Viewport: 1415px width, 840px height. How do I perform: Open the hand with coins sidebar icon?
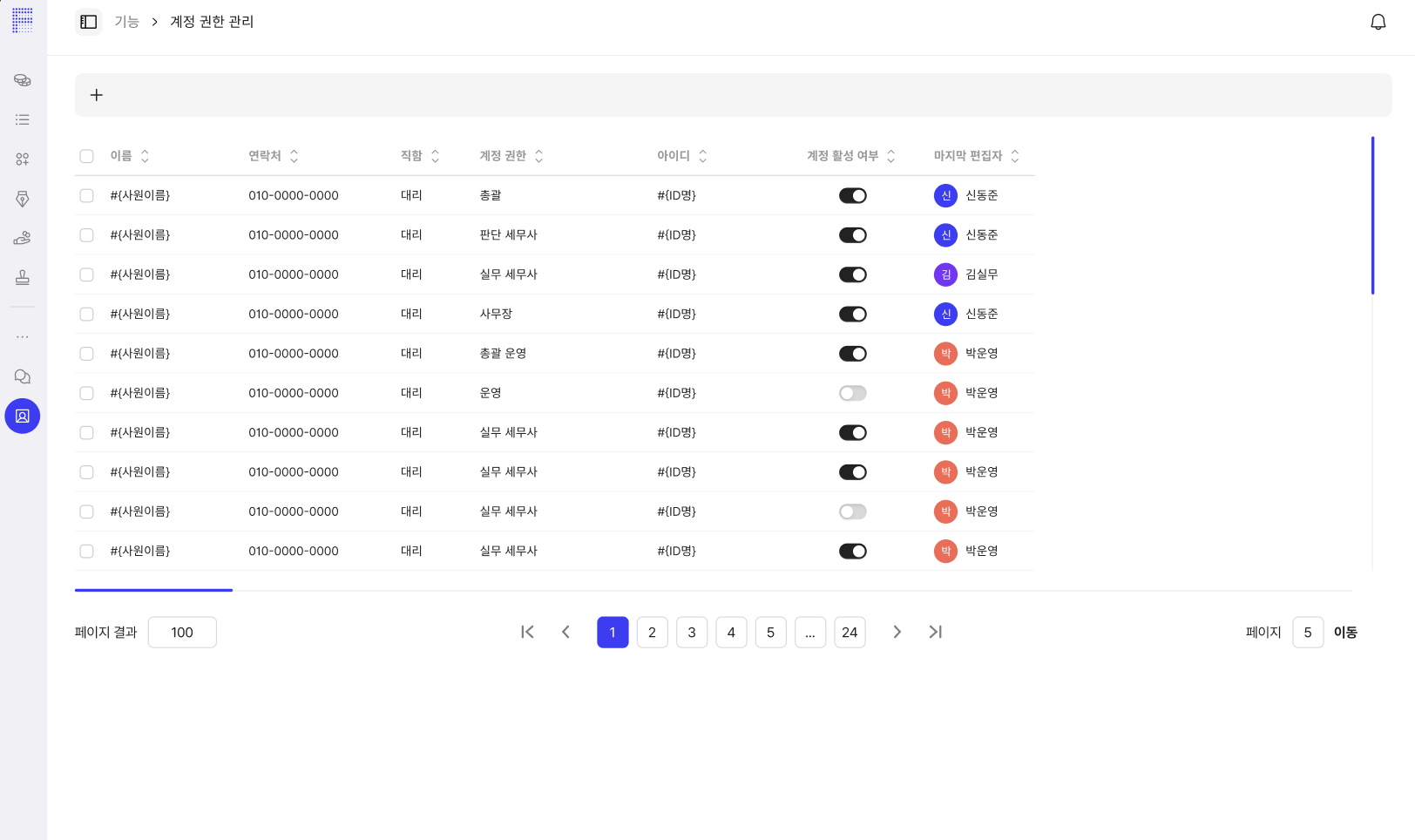(x=23, y=238)
